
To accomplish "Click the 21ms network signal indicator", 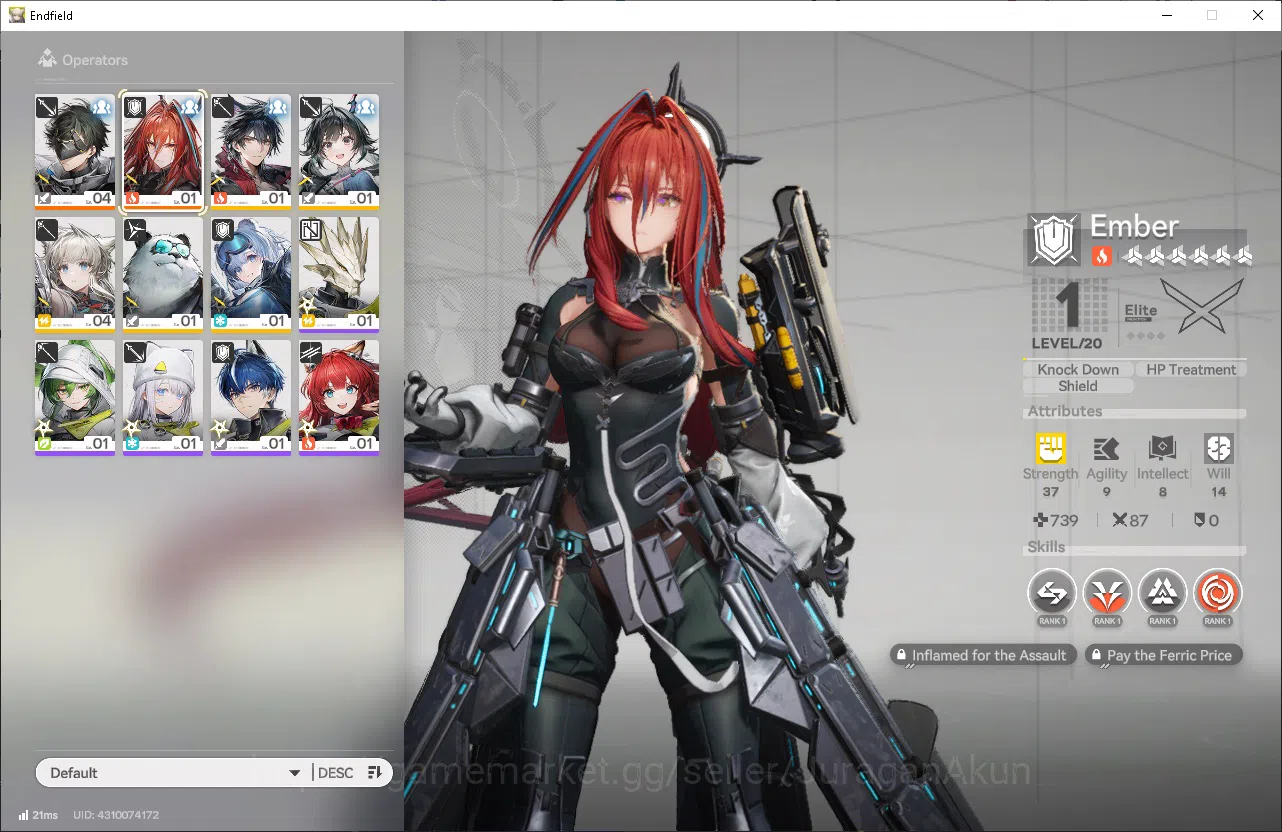I will pyautogui.click(x=38, y=815).
